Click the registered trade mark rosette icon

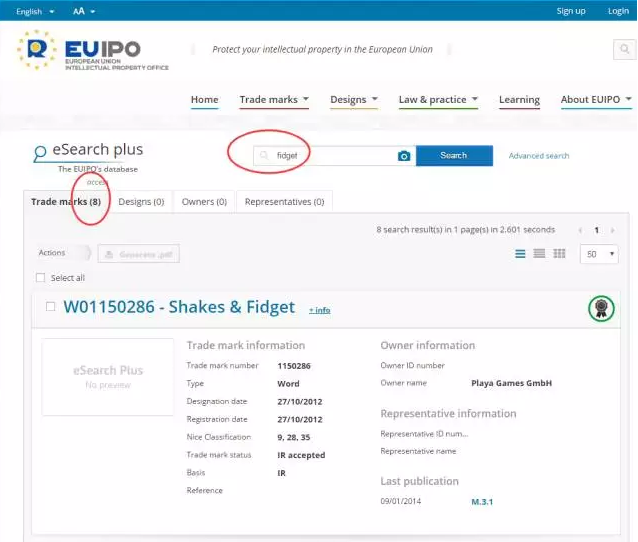click(601, 308)
